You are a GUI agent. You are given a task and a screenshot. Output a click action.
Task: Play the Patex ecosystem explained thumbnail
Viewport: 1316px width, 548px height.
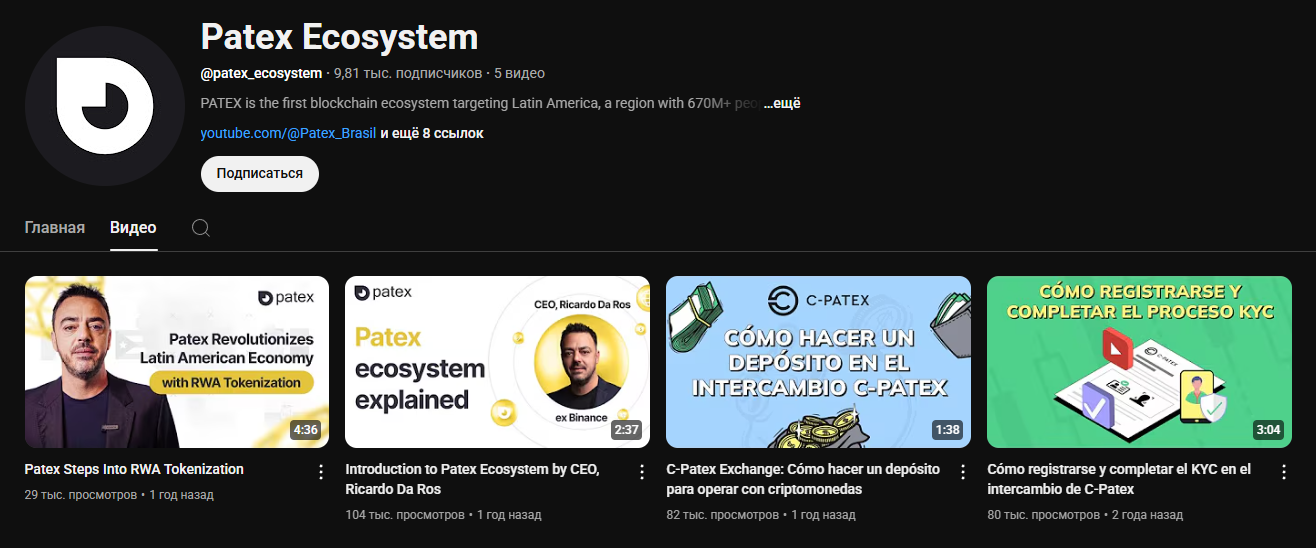(x=498, y=362)
